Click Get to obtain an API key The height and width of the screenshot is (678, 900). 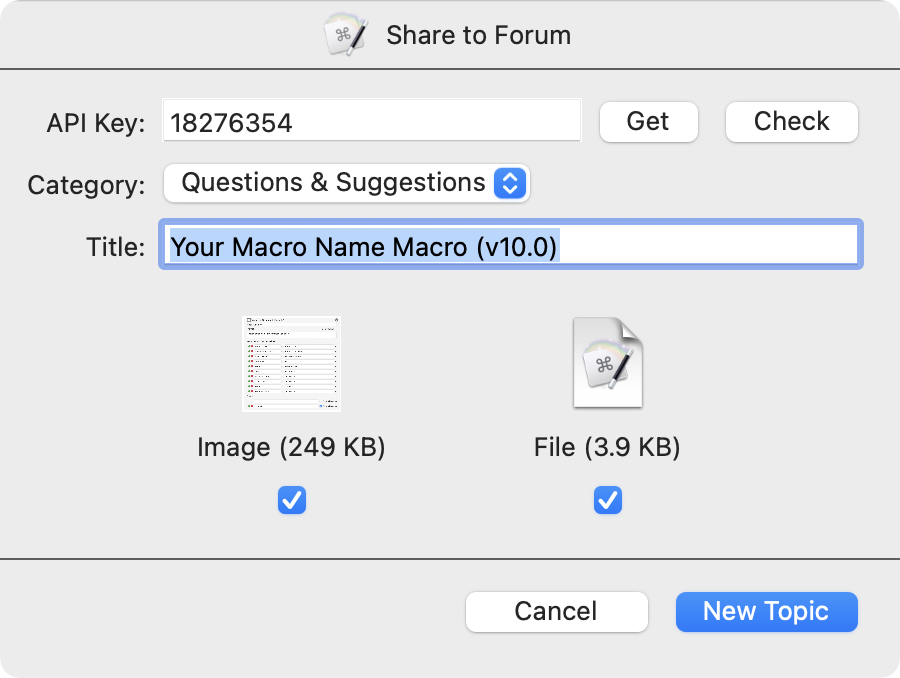point(648,121)
